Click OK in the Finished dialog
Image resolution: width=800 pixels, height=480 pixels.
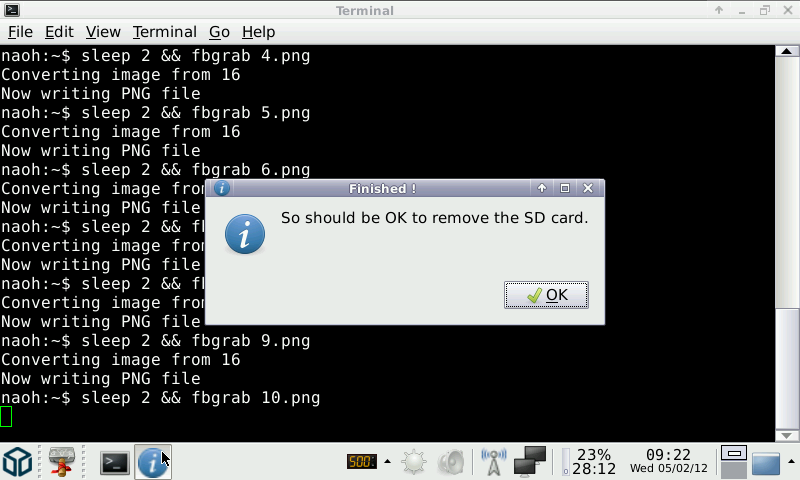tap(546, 295)
